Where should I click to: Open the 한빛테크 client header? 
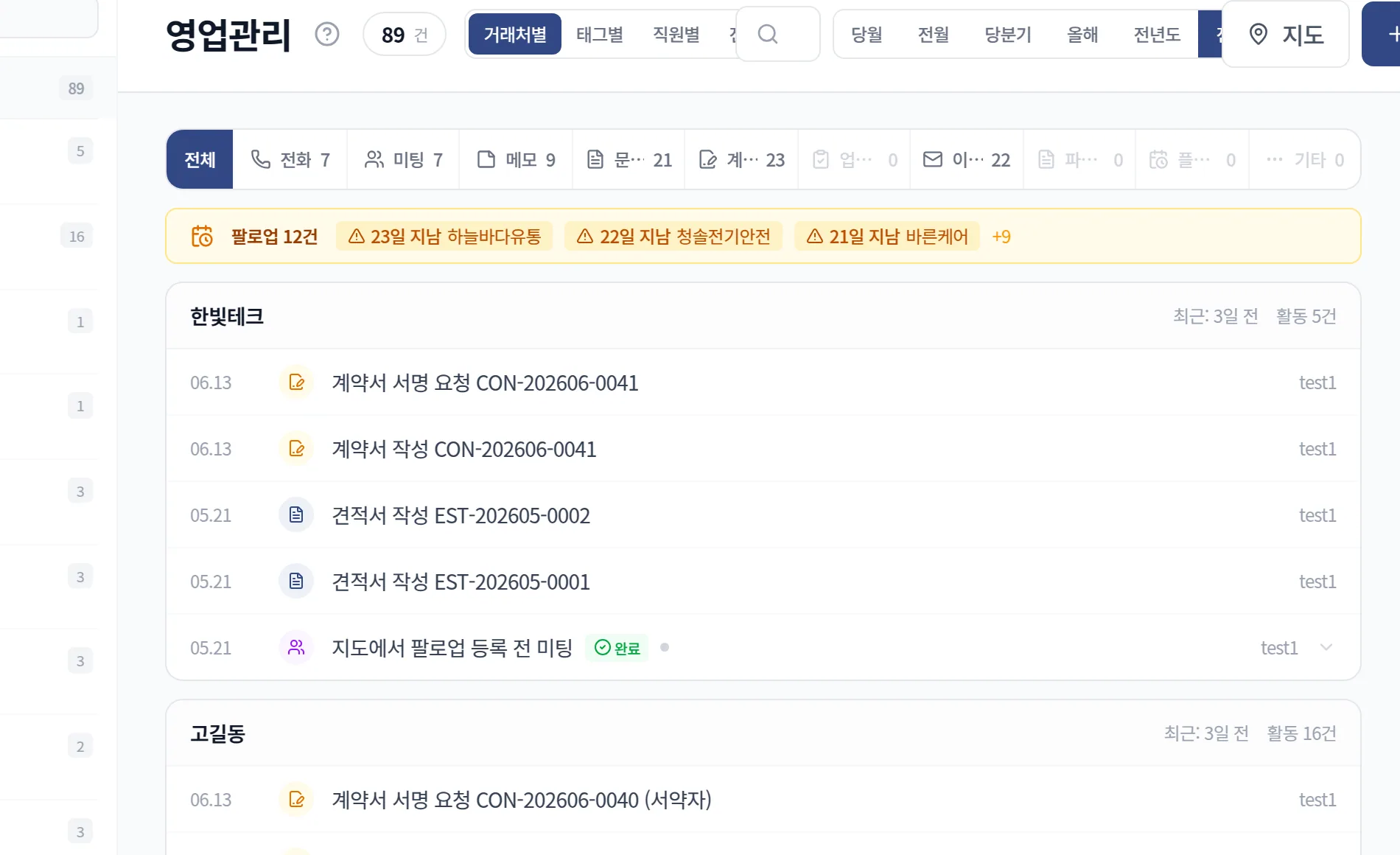[763, 315]
